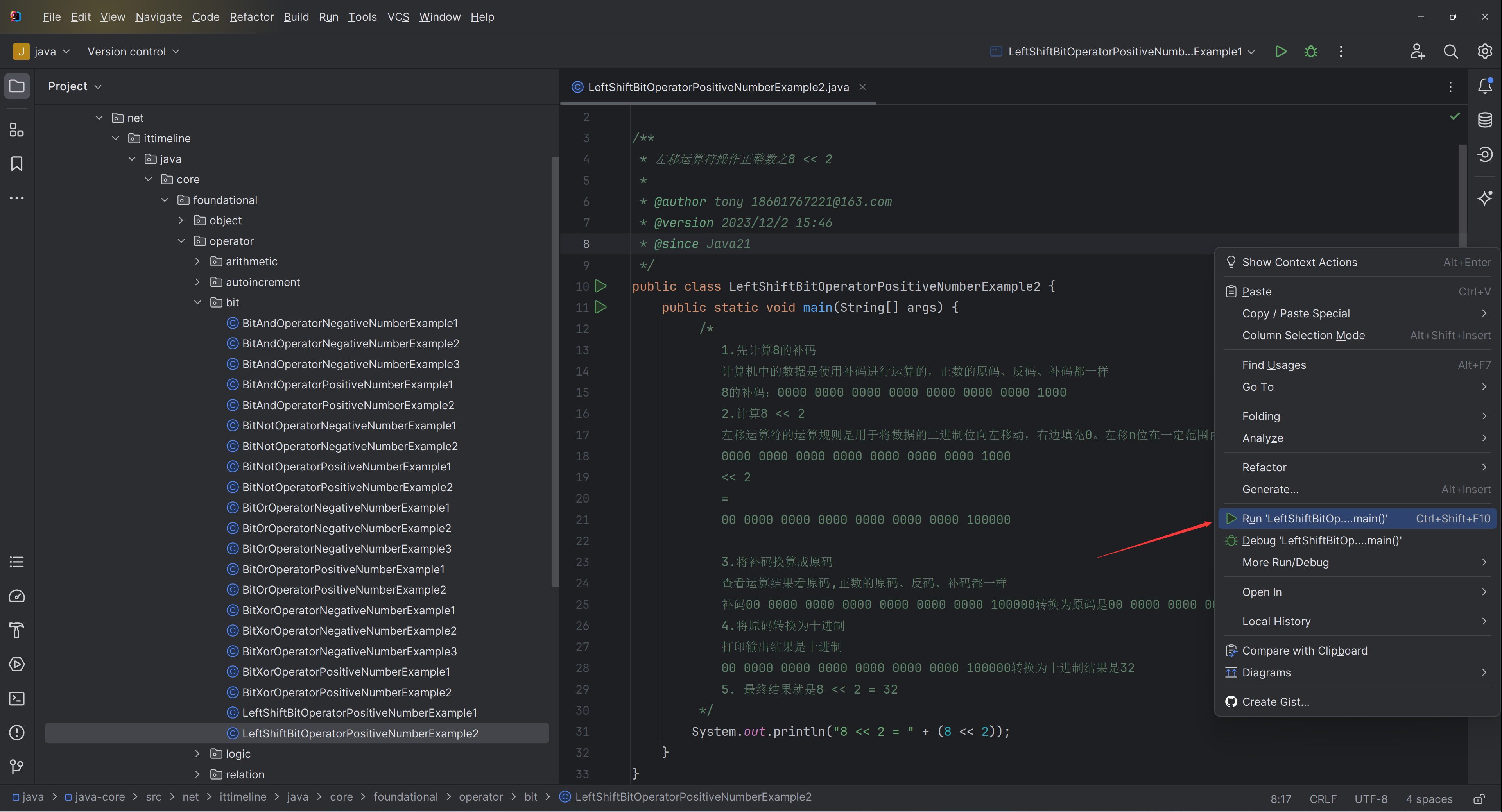Close the LeftShiftBitOperatorPositiveNumberExample2.java tab
The width and height of the screenshot is (1502, 812).
click(x=862, y=87)
